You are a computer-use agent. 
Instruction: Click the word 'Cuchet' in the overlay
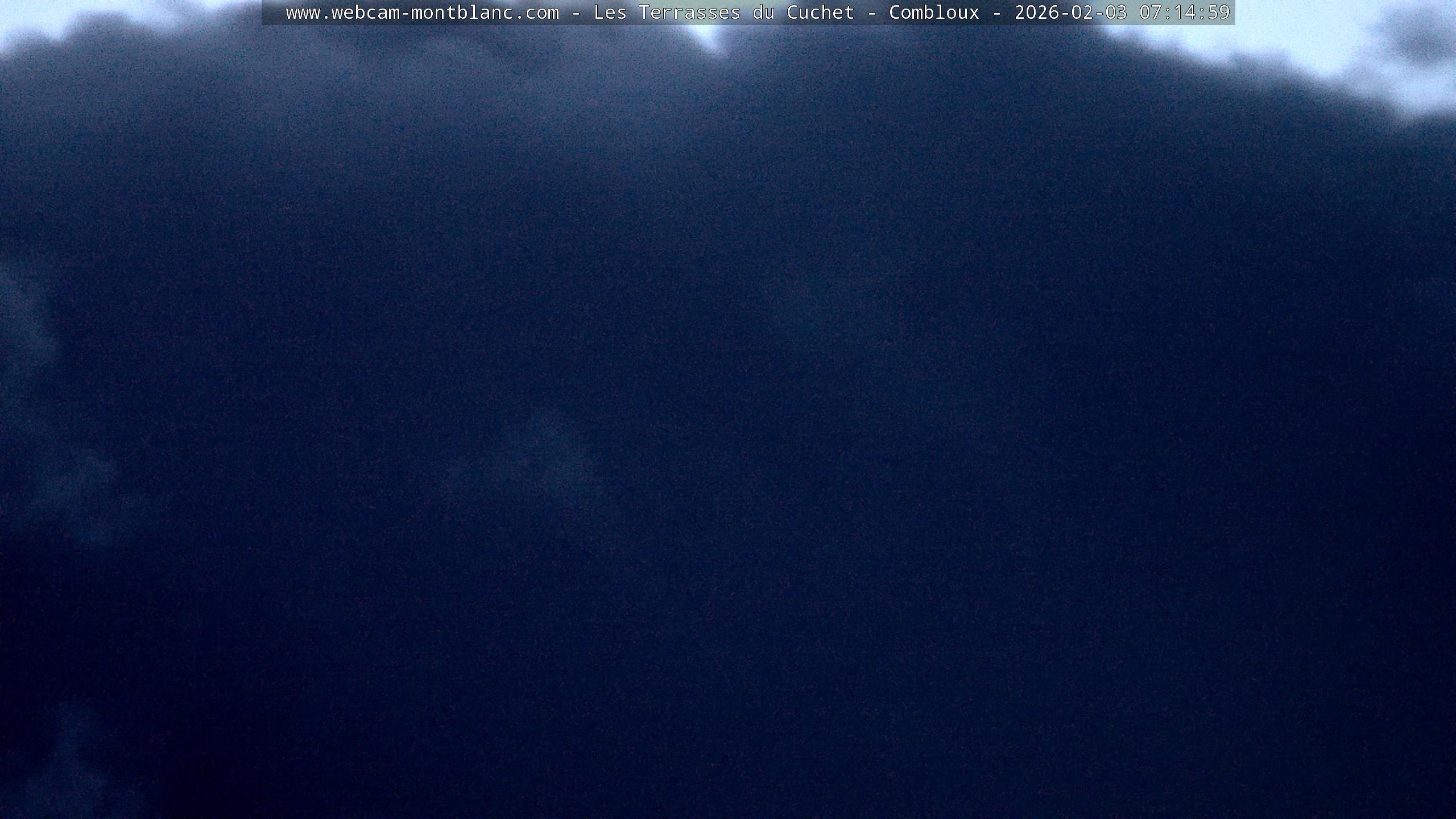tap(820, 13)
